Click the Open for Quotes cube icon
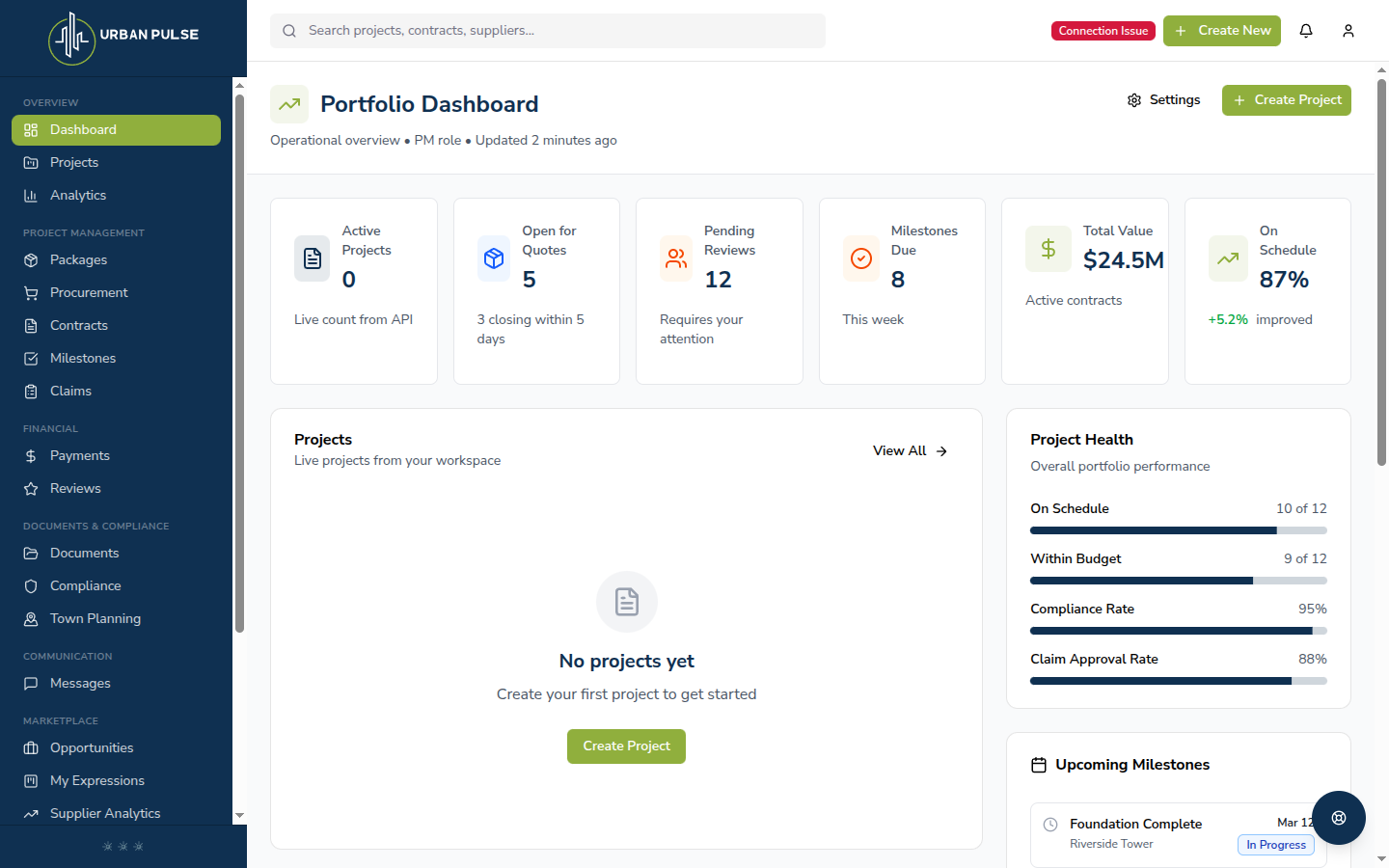Image resolution: width=1389 pixels, height=868 pixels. click(x=494, y=258)
